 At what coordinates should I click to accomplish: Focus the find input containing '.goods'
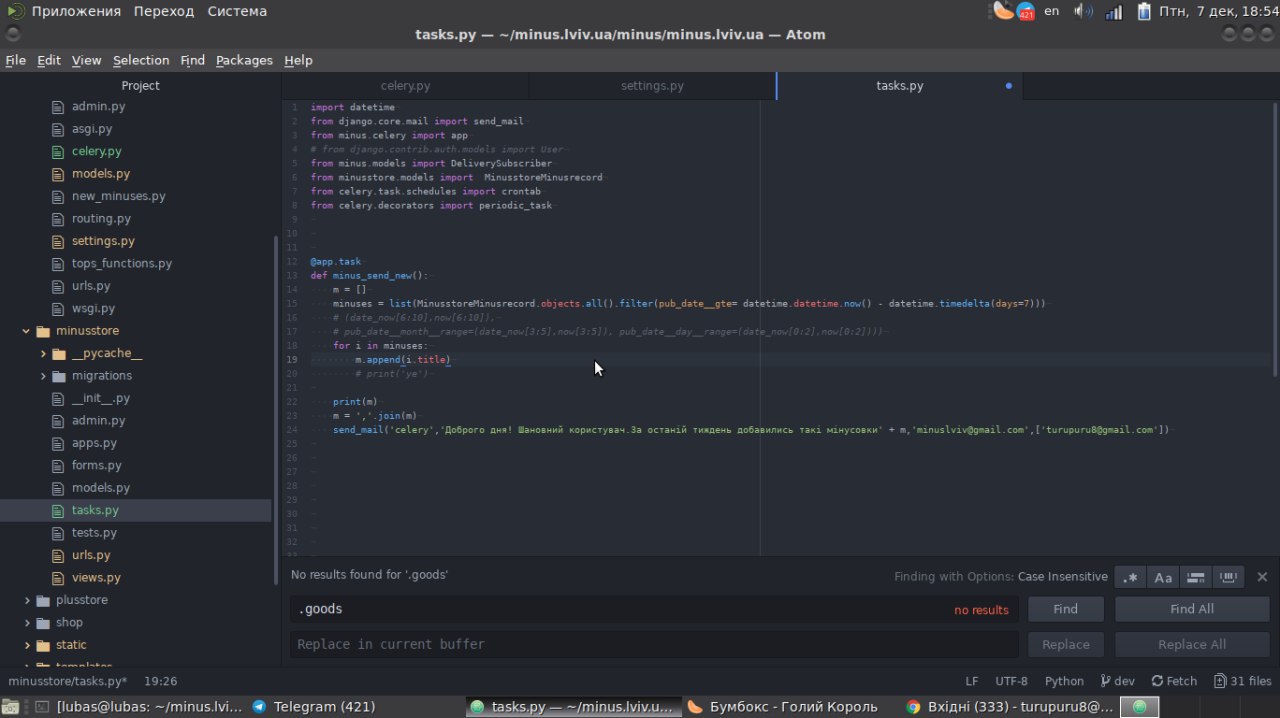(654, 609)
